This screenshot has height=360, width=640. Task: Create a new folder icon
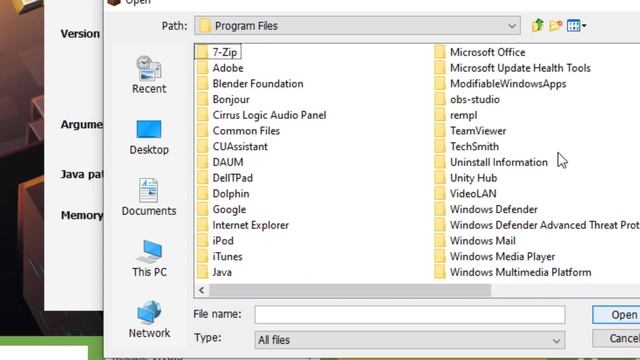[x=556, y=26]
